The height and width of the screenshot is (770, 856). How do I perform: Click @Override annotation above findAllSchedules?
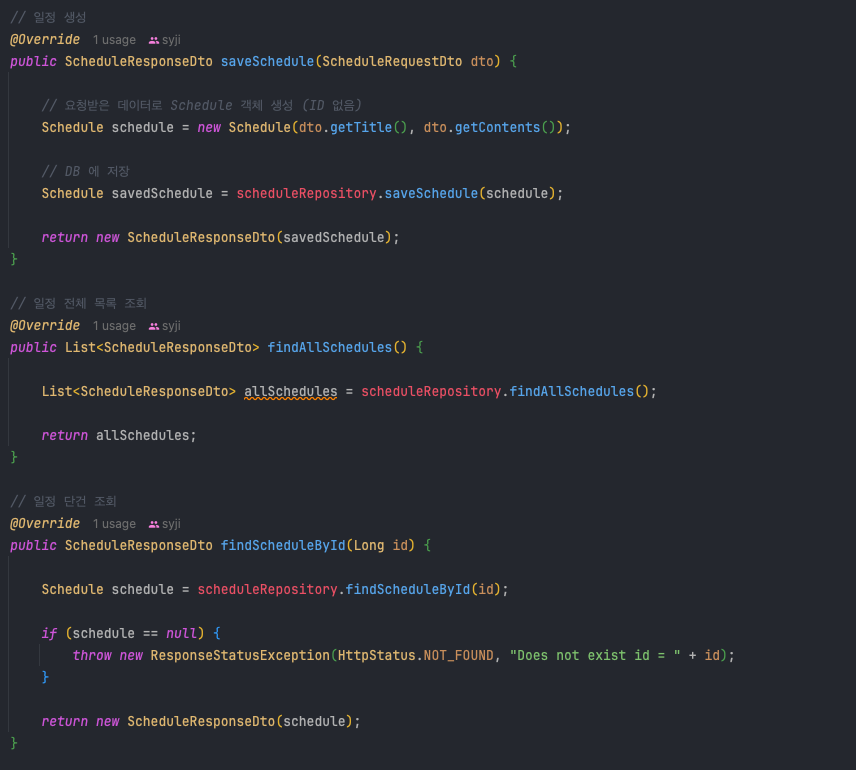click(45, 325)
